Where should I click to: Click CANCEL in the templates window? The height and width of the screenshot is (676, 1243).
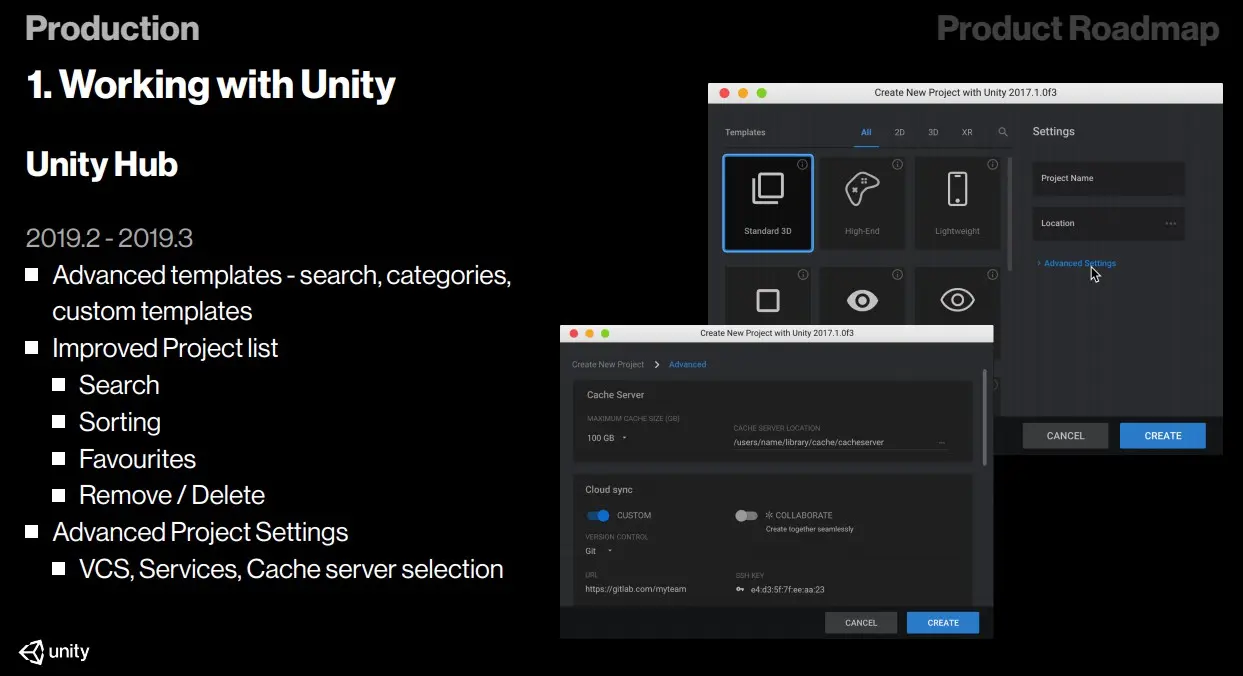[x=1065, y=436]
